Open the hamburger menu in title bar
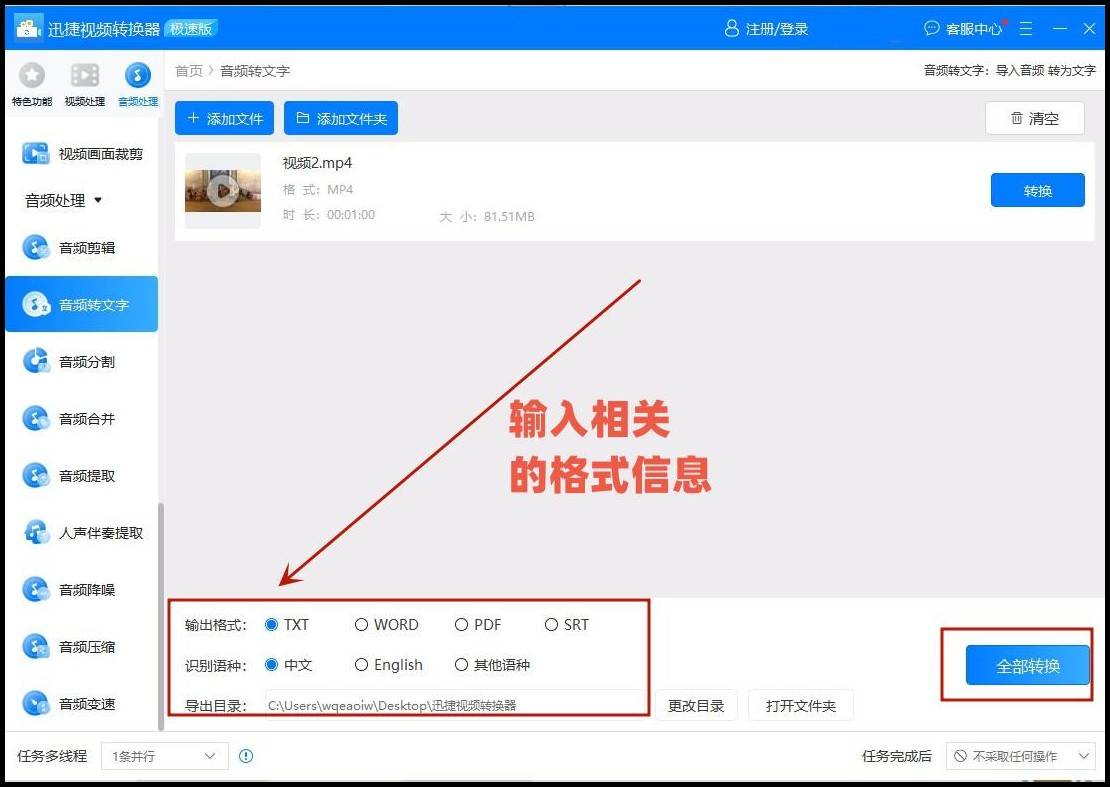1110x787 pixels. click(x=1026, y=28)
